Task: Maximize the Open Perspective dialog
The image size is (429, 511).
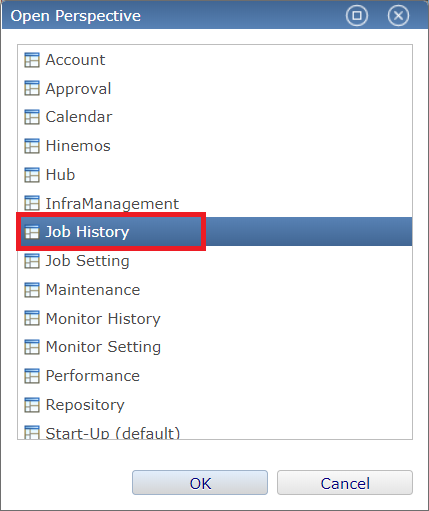Action: tap(357, 15)
